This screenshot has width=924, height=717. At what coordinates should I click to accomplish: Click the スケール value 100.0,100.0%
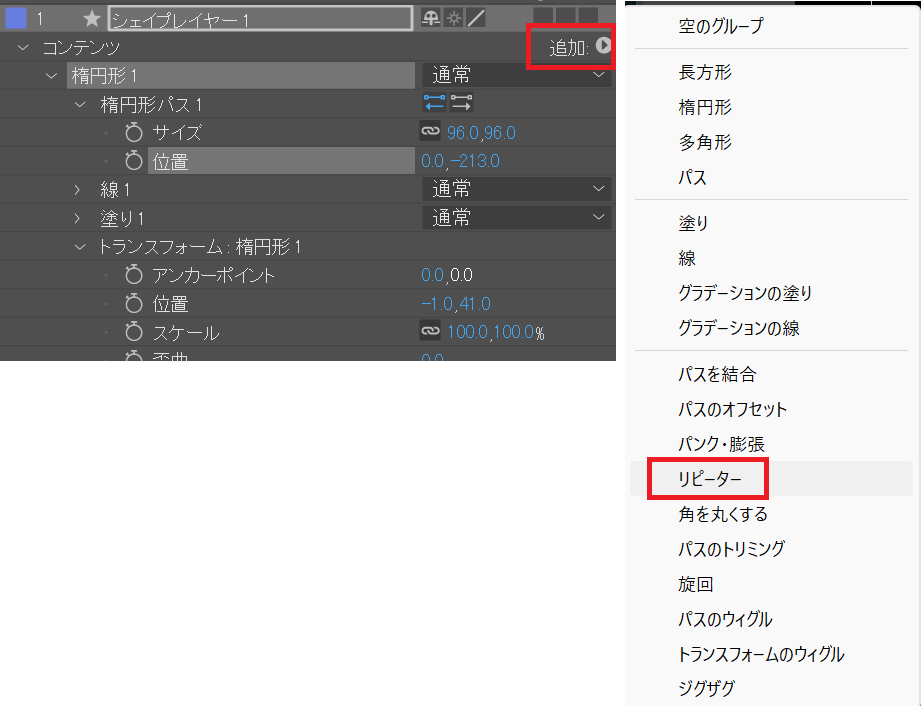pyautogui.click(x=496, y=332)
